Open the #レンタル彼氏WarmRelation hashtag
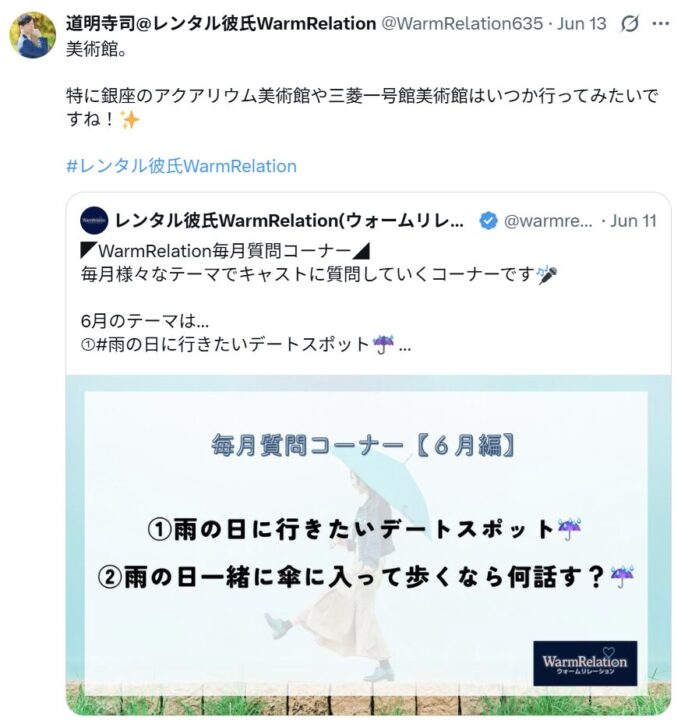681x720 pixels. pyautogui.click(x=181, y=166)
